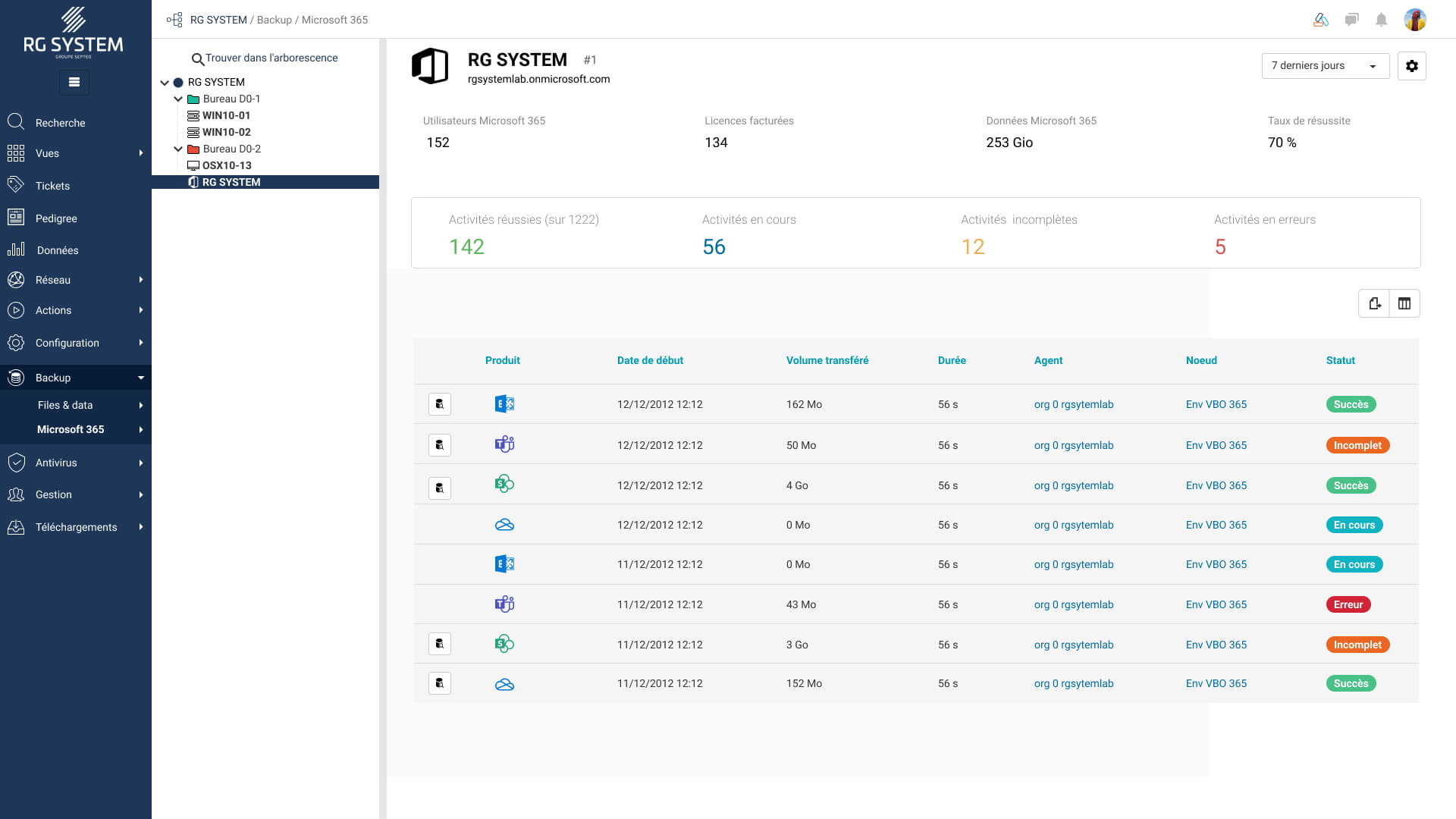Viewport: 1456px width, 819px height.
Task: Select WIN10-02 in the tree
Action: pos(226,132)
